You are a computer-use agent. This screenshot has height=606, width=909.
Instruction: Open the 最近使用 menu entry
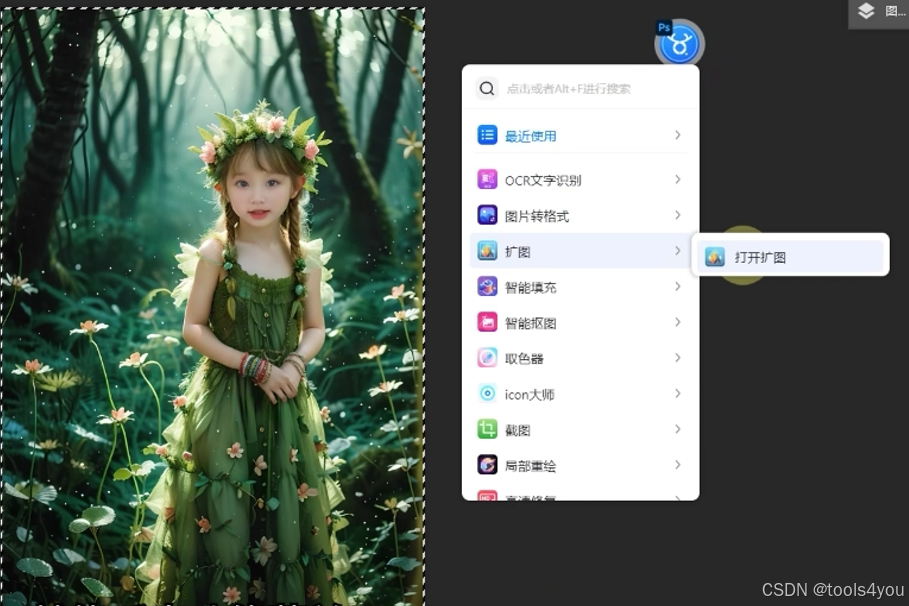tap(580, 135)
